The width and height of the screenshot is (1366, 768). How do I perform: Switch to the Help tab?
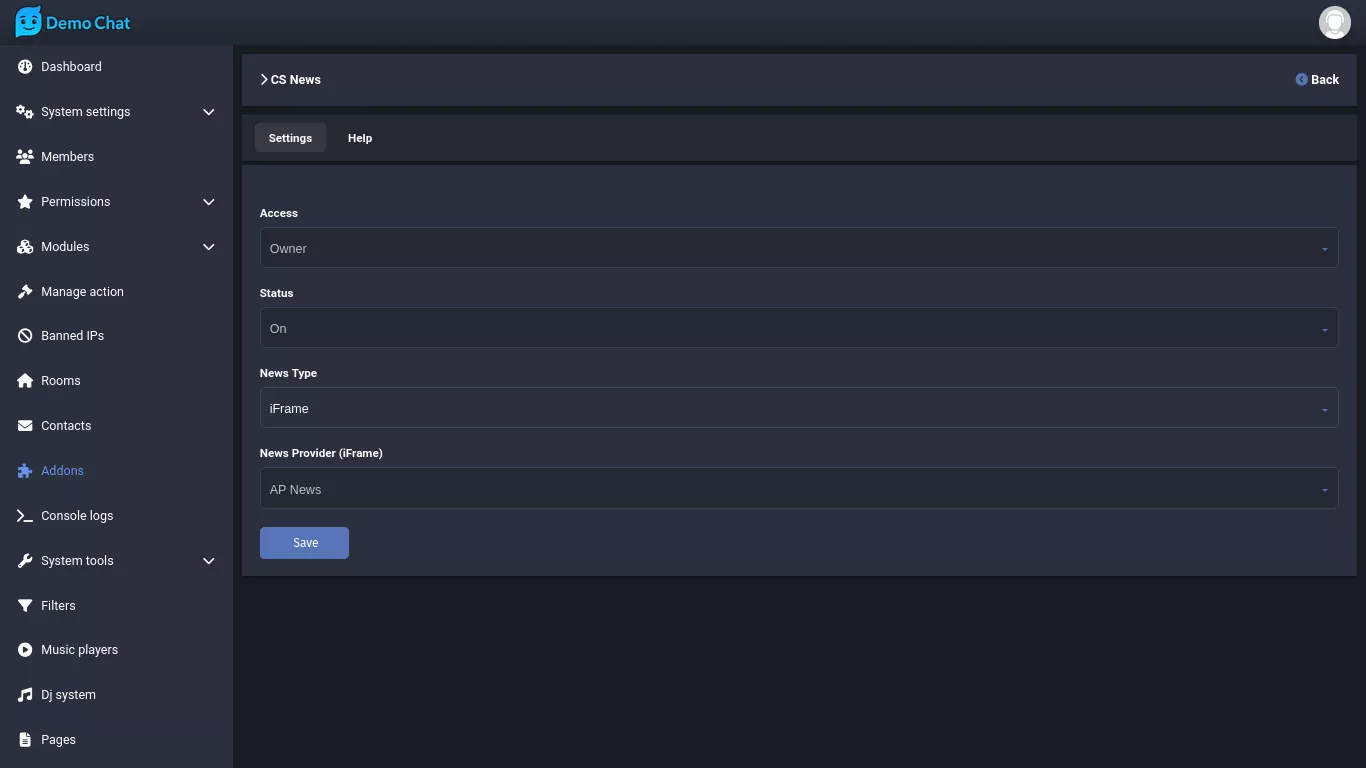point(360,138)
